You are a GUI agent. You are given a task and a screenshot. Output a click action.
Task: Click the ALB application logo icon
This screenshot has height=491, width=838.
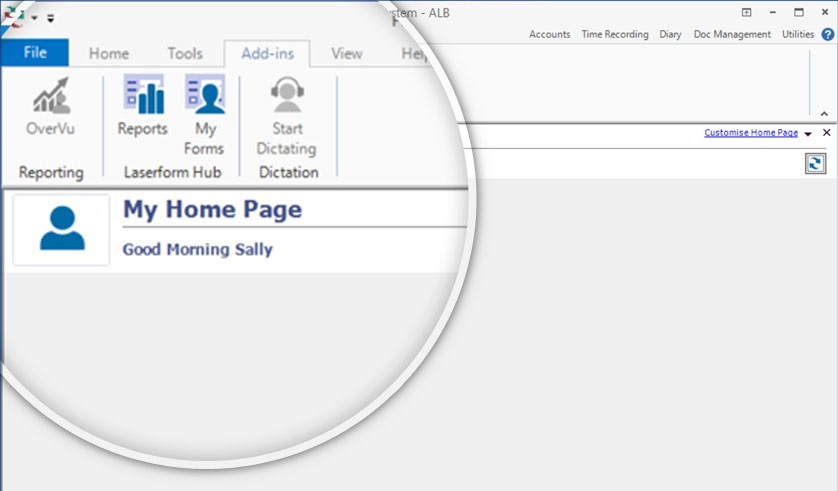14,16
